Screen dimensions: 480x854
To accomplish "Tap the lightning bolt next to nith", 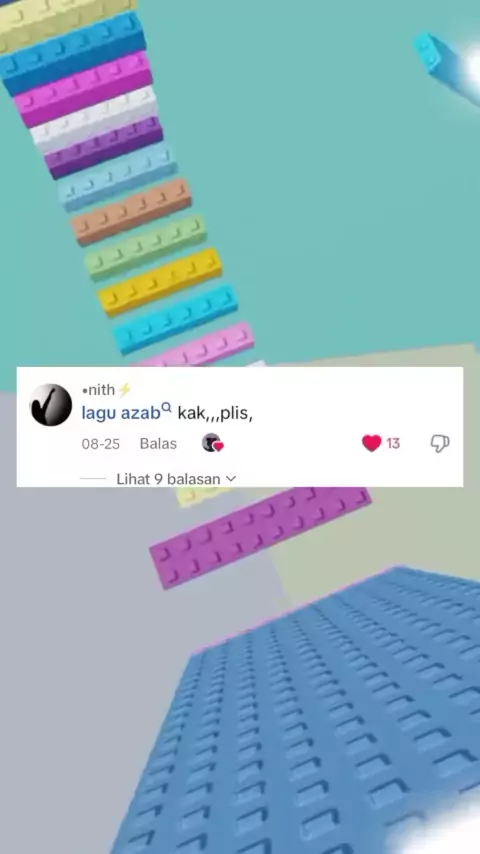I will [124, 389].
